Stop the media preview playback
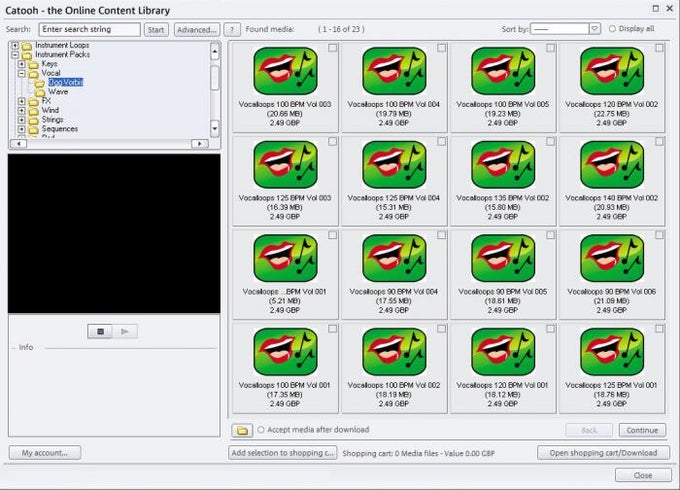 [100, 332]
